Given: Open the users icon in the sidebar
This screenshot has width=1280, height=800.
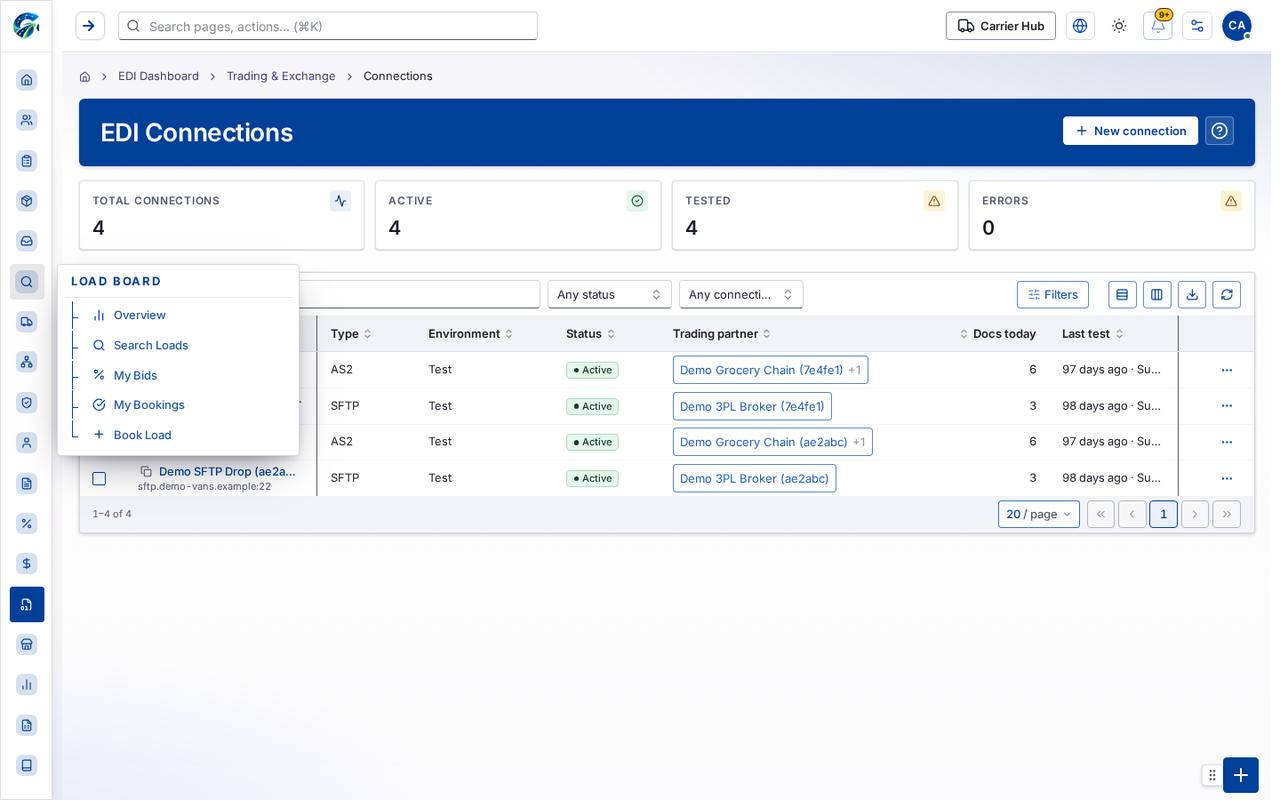Looking at the screenshot, I should tap(27, 120).
